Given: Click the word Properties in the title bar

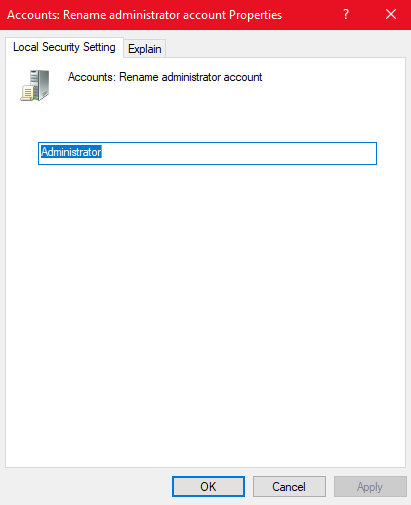Looking at the screenshot, I should 255,15.
